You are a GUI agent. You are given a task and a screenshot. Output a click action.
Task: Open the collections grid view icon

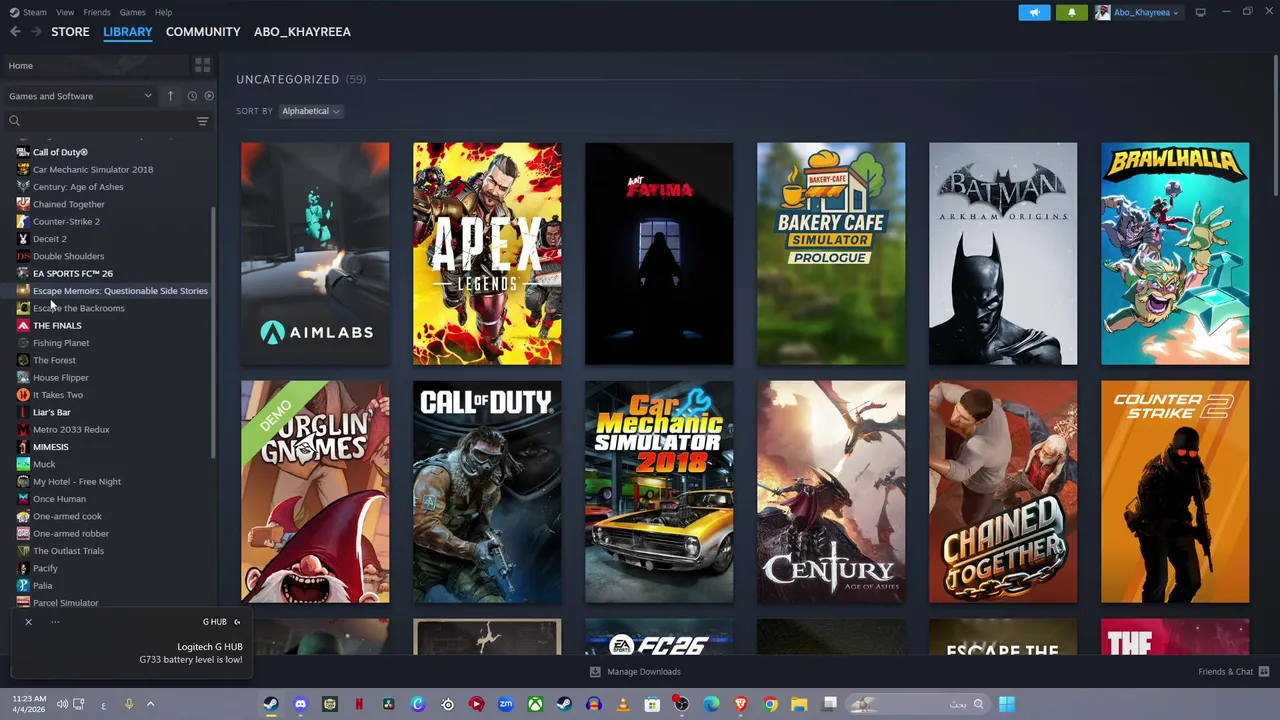[x=203, y=66]
